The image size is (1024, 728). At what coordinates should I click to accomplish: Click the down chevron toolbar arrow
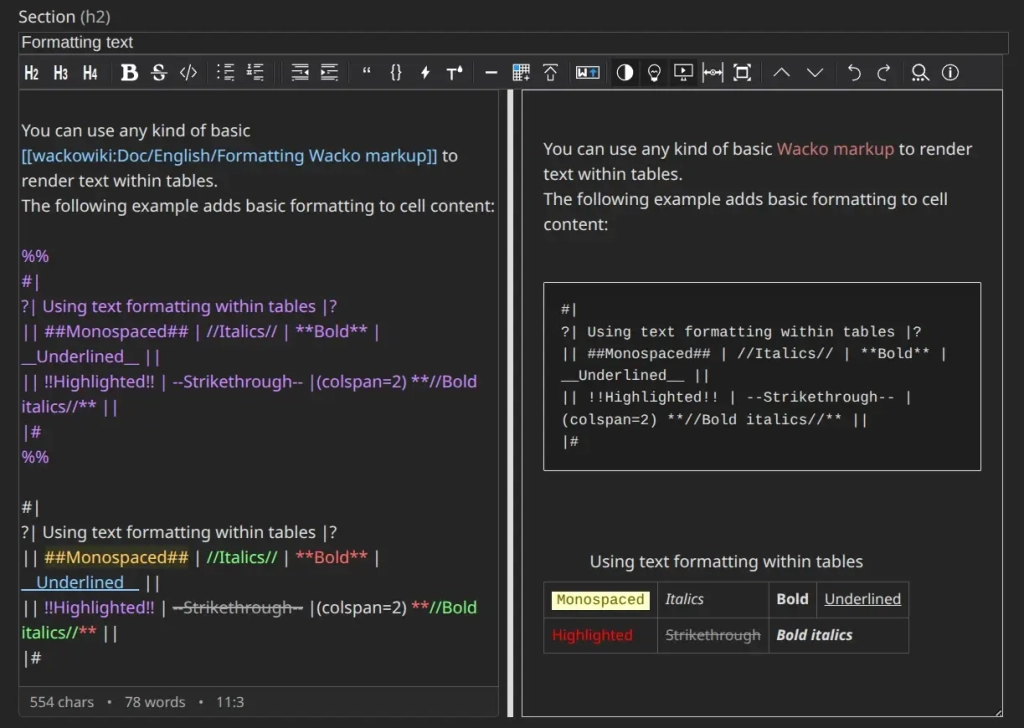814,72
